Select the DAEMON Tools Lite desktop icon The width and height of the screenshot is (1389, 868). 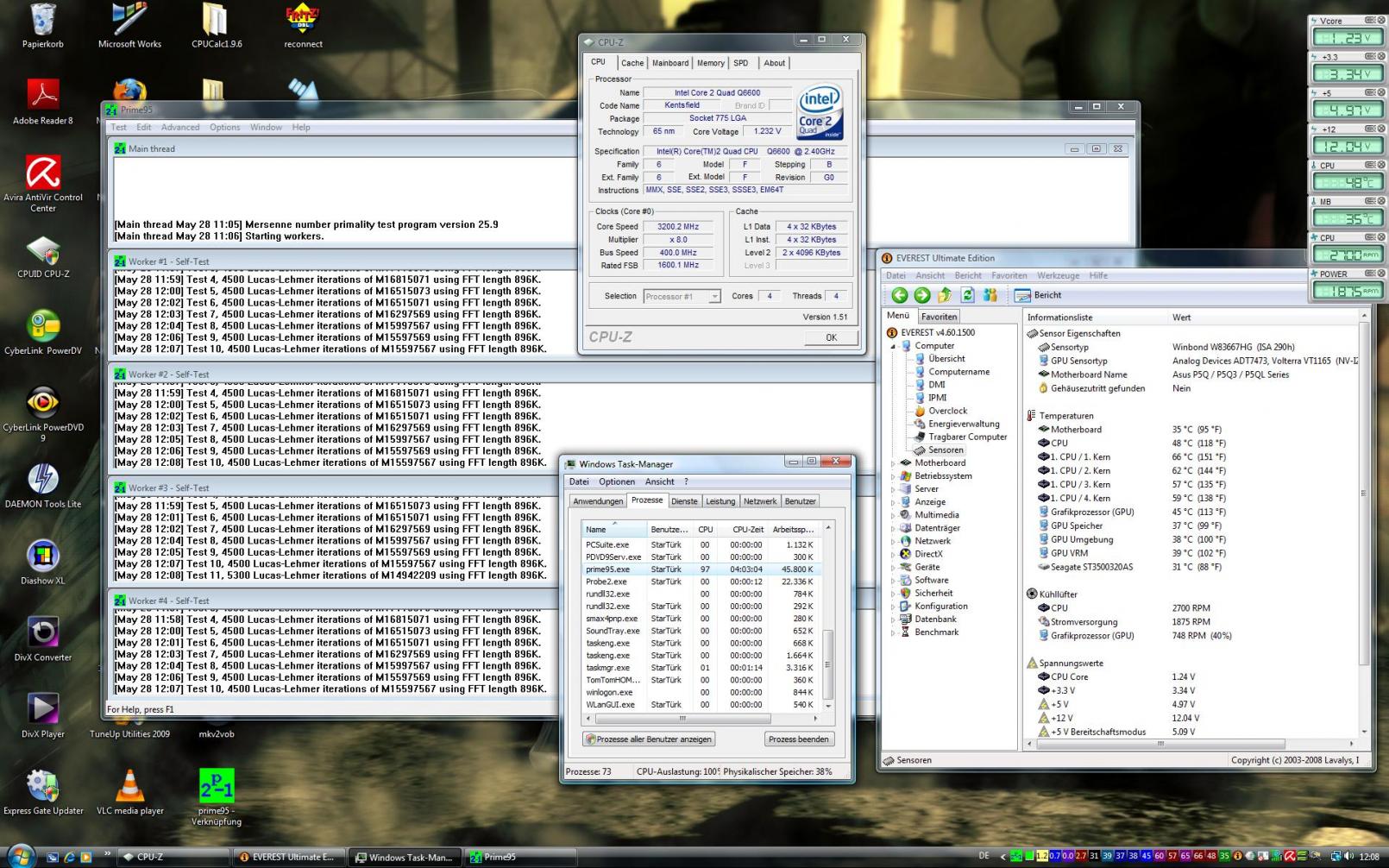point(43,486)
